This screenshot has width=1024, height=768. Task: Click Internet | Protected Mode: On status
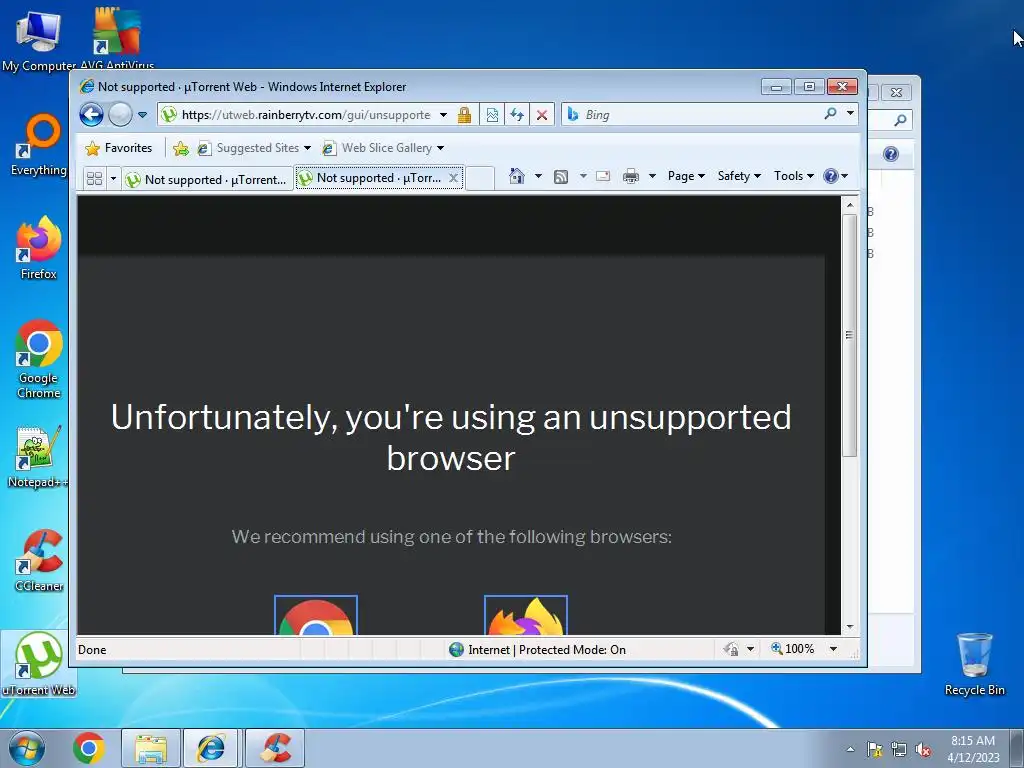coord(537,650)
